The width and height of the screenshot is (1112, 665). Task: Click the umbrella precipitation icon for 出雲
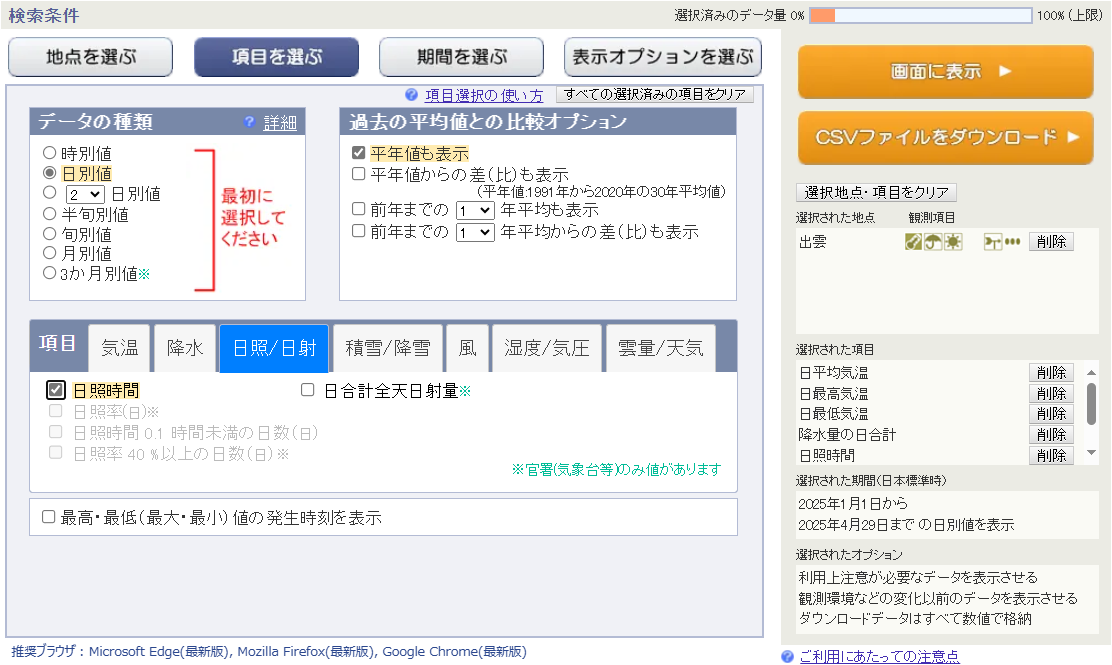[933, 242]
